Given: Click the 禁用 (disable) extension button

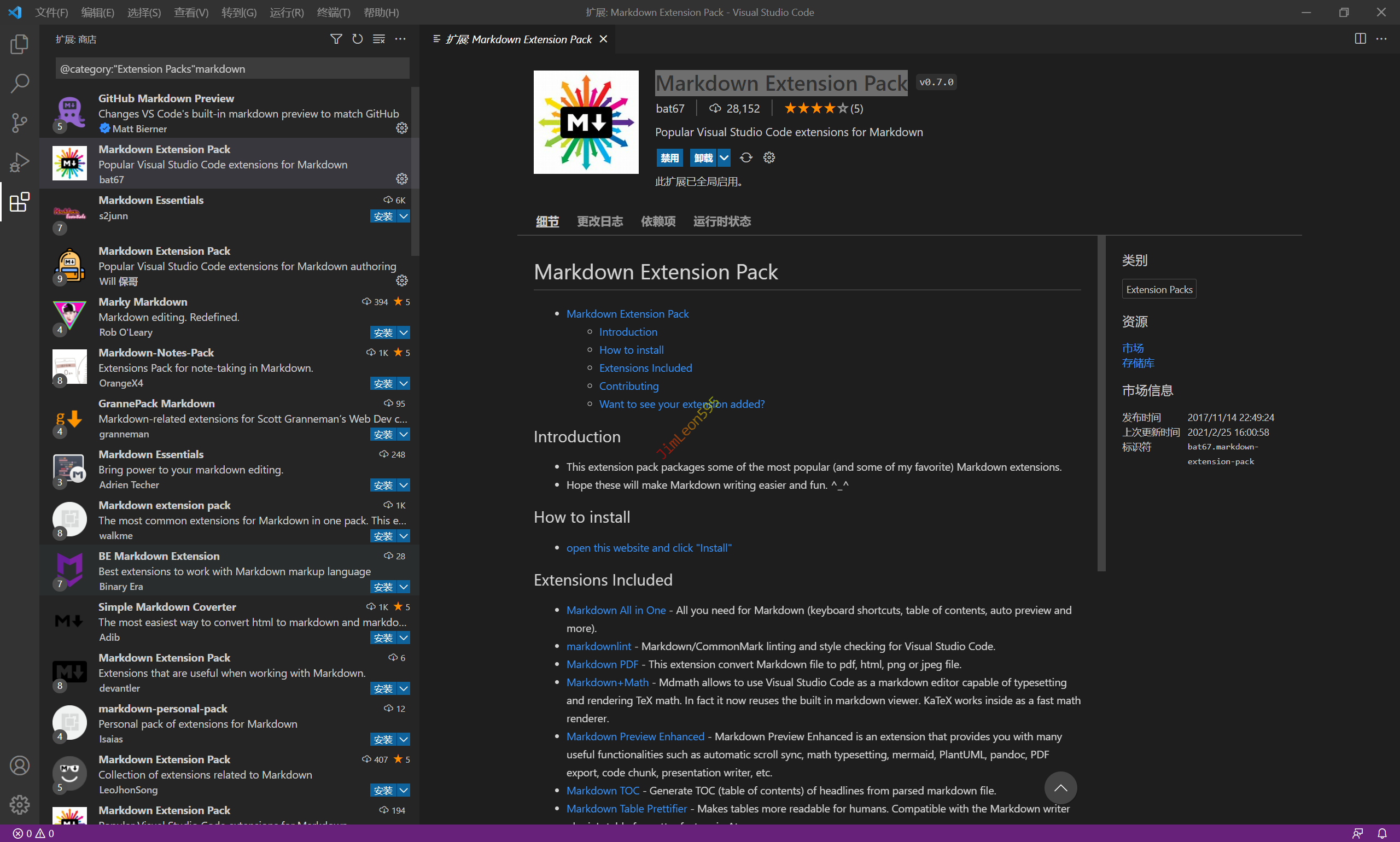Looking at the screenshot, I should tap(669, 157).
